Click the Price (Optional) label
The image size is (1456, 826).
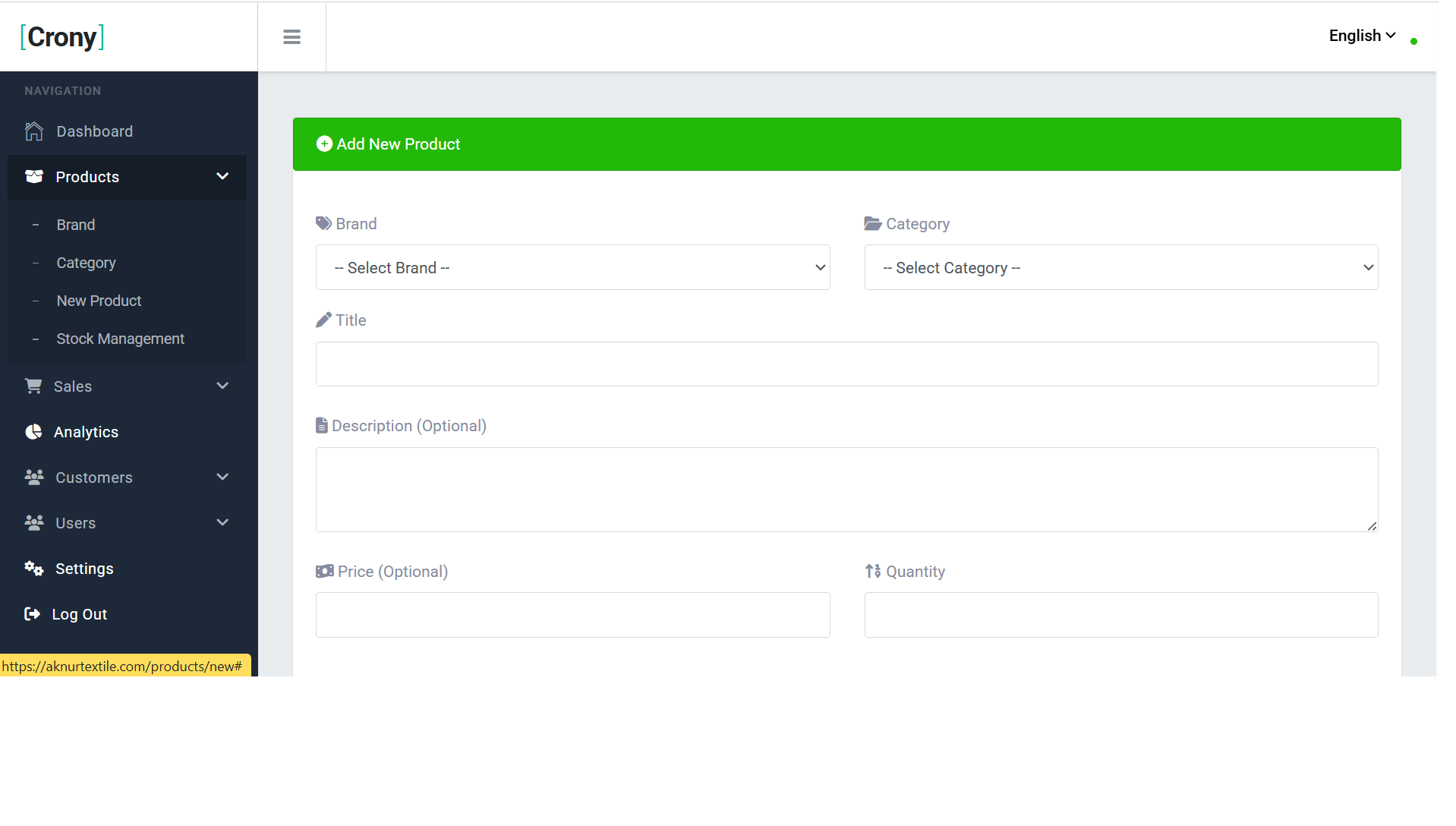393,572
